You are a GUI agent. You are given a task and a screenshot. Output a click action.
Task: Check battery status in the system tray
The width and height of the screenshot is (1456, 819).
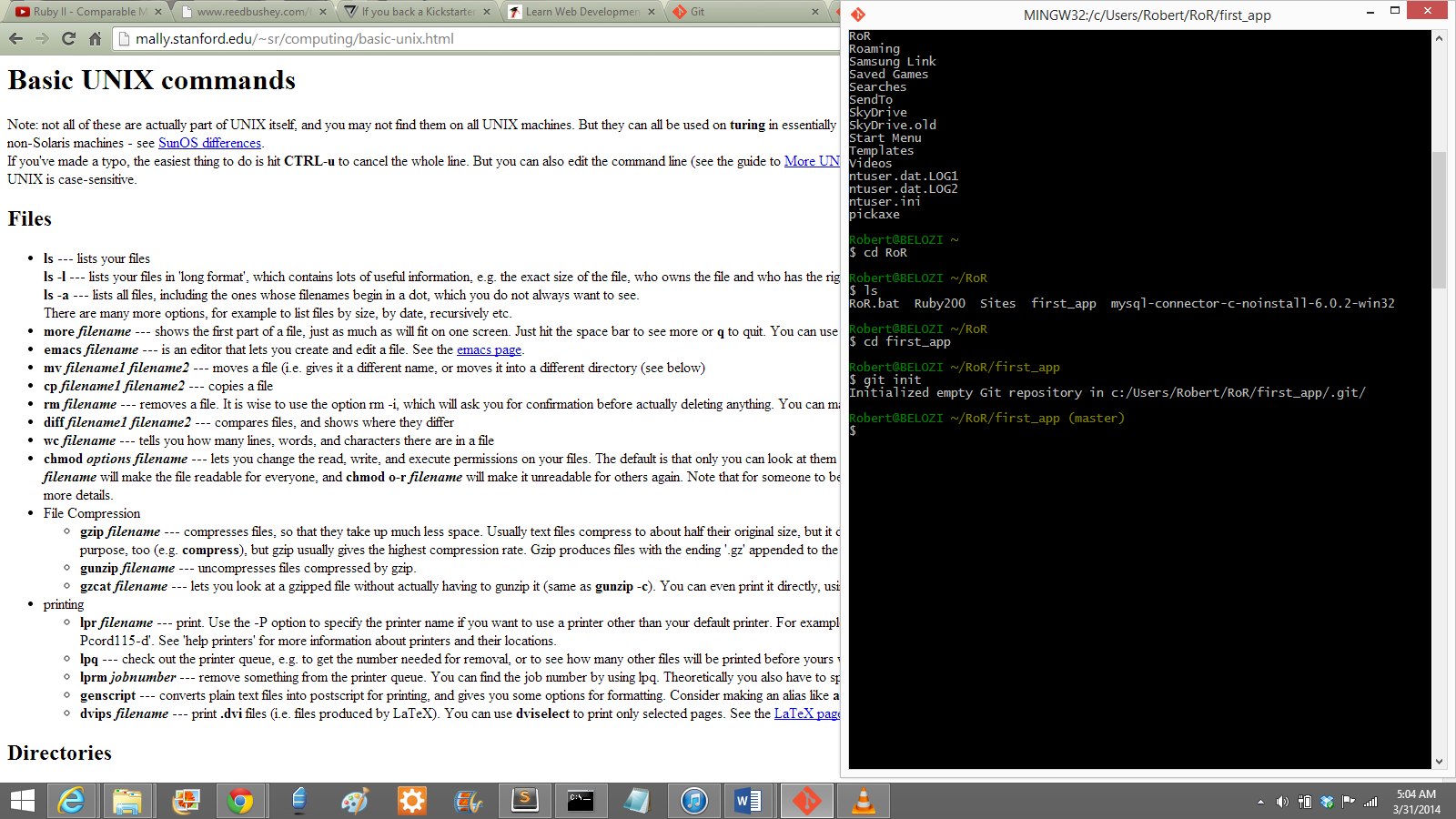pos(1304,802)
